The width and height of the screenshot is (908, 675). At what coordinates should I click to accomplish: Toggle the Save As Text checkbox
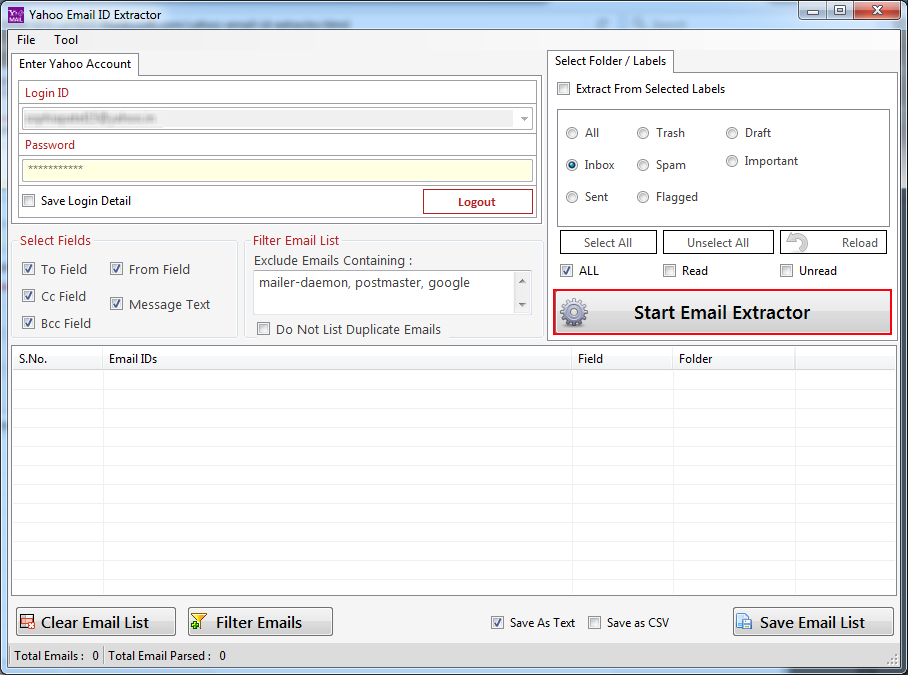(497, 622)
